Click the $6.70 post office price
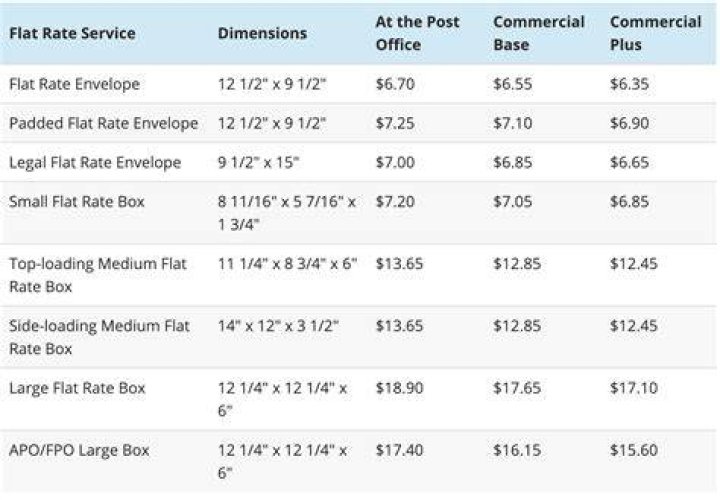Image resolution: width=720 pixels, height=500 pixels. click(x=395, y=84)
